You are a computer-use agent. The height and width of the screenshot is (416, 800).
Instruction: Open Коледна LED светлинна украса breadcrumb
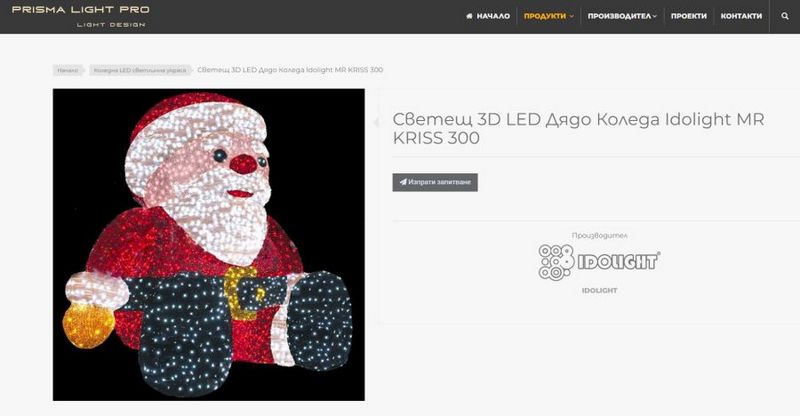click(140, 70)
